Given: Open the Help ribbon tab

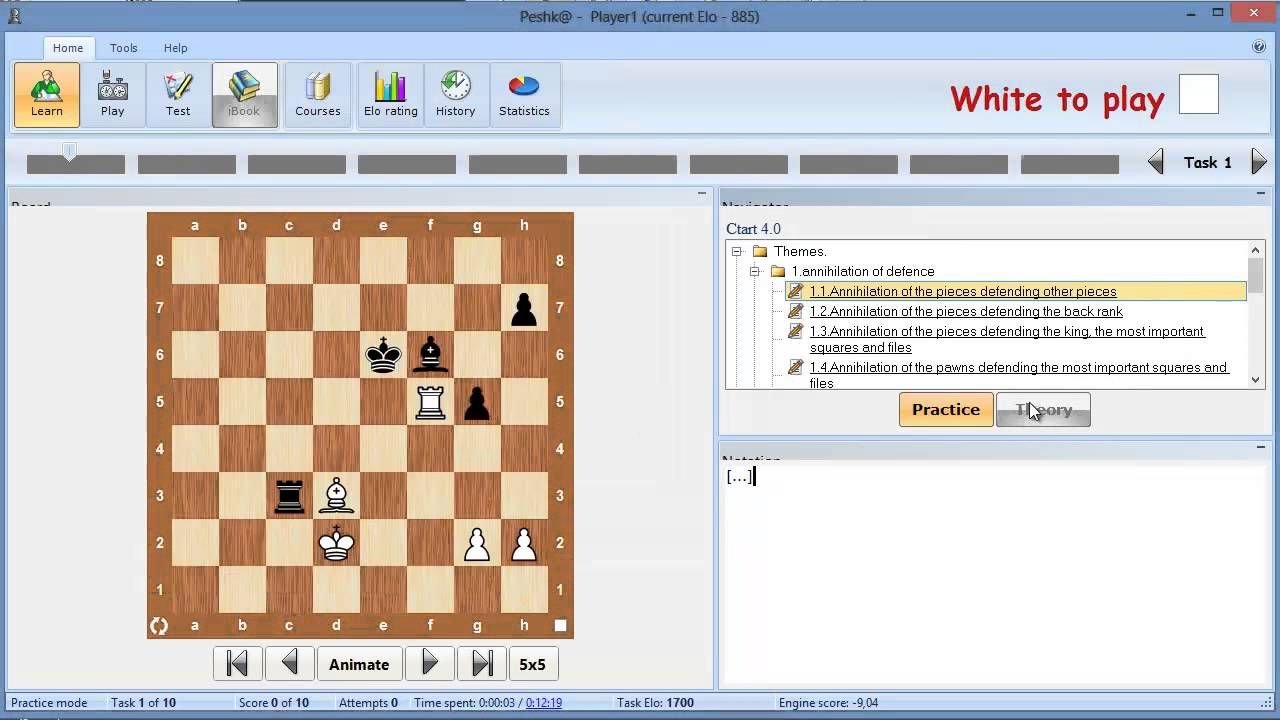Looking at the screenshot, I should [x=176, y=48].
